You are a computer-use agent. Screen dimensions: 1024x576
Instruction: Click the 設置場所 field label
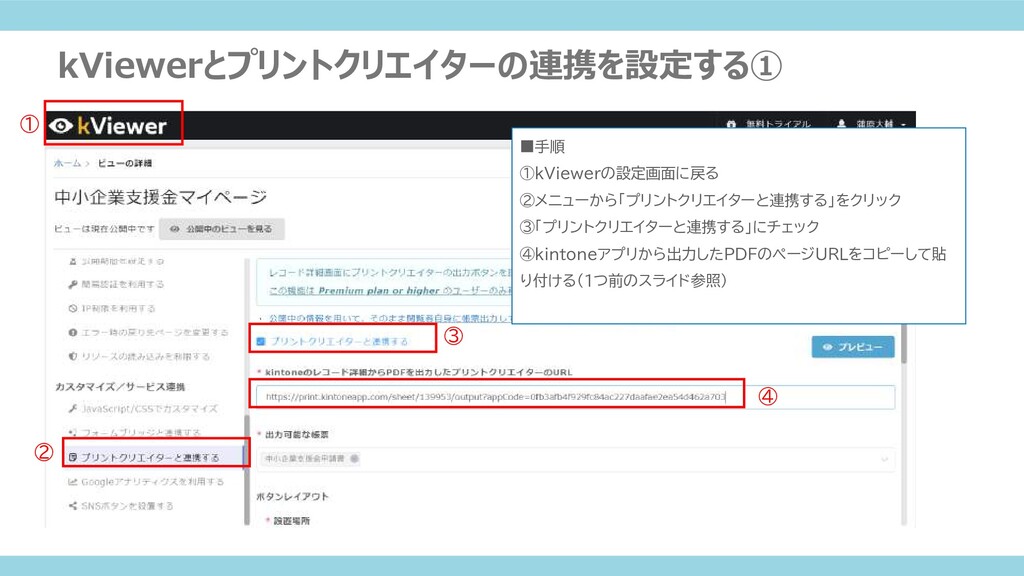point(291,520)
